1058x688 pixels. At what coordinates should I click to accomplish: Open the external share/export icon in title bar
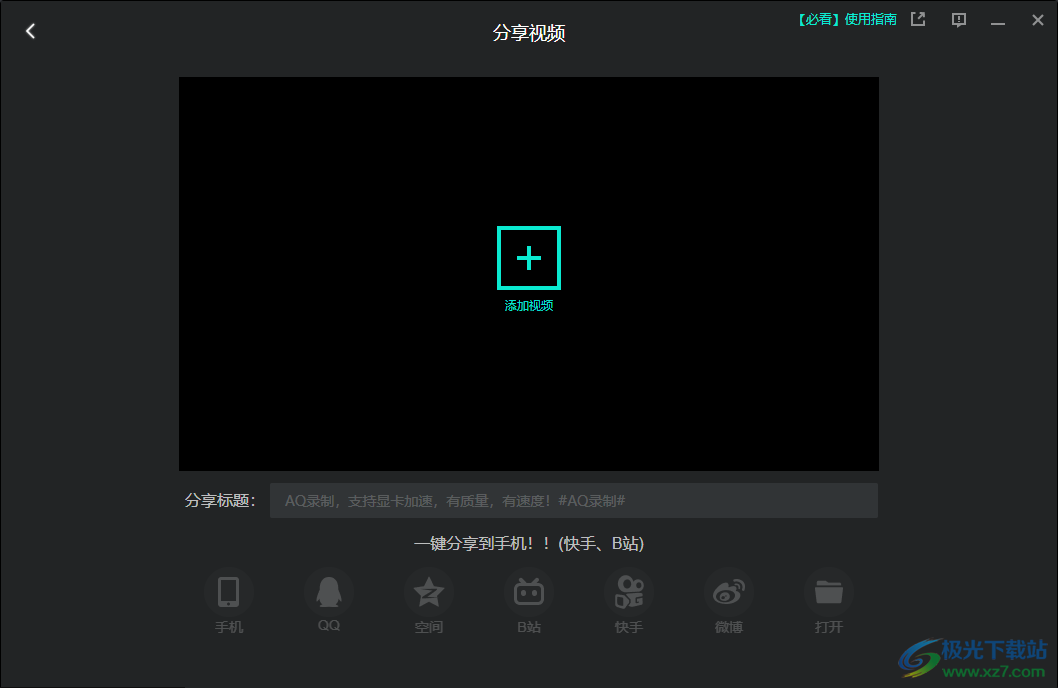click(917, 18)
